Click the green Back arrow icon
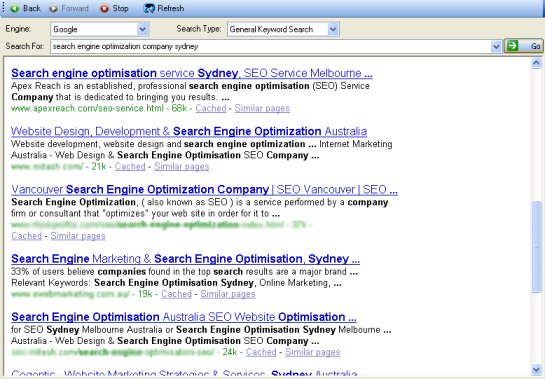 coord(15,8)
